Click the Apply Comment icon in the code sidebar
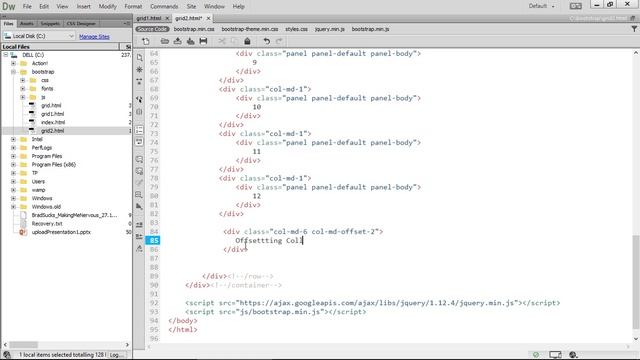 [x=139, y=160]
